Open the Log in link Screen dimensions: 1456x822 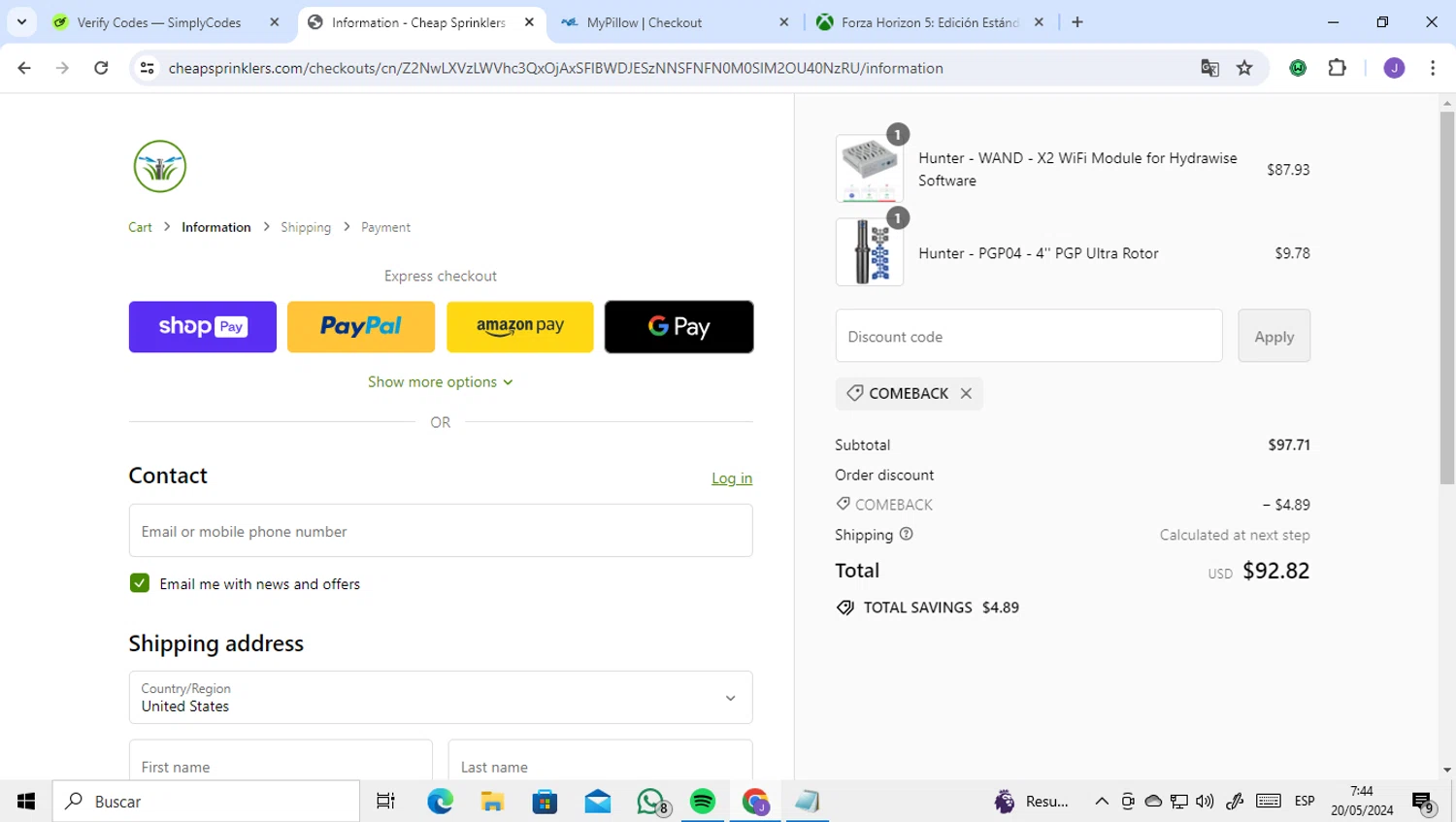coord(732,477)
